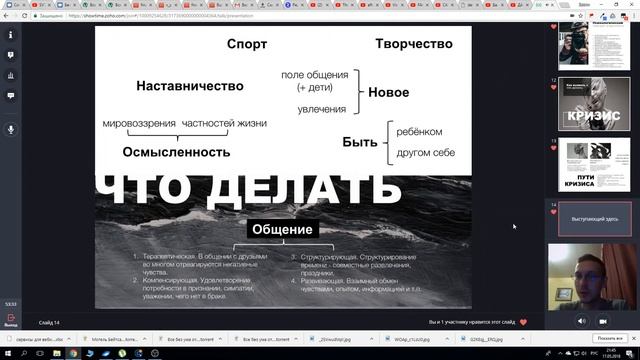The image size is (640, 360).
Task: Open the '_20mxutIspl.jpg' download
Action: pyautogui.click(x=331, y=339)
